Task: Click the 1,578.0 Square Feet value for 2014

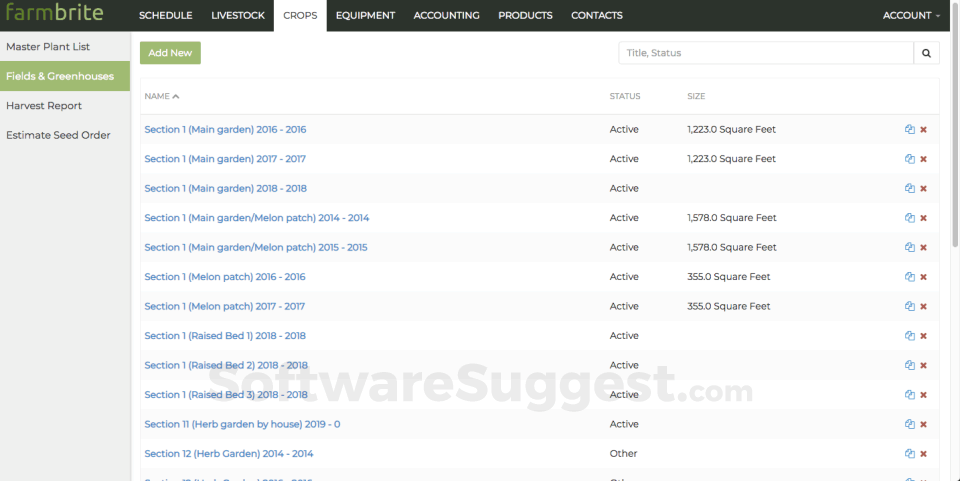Action: point(732,218)
